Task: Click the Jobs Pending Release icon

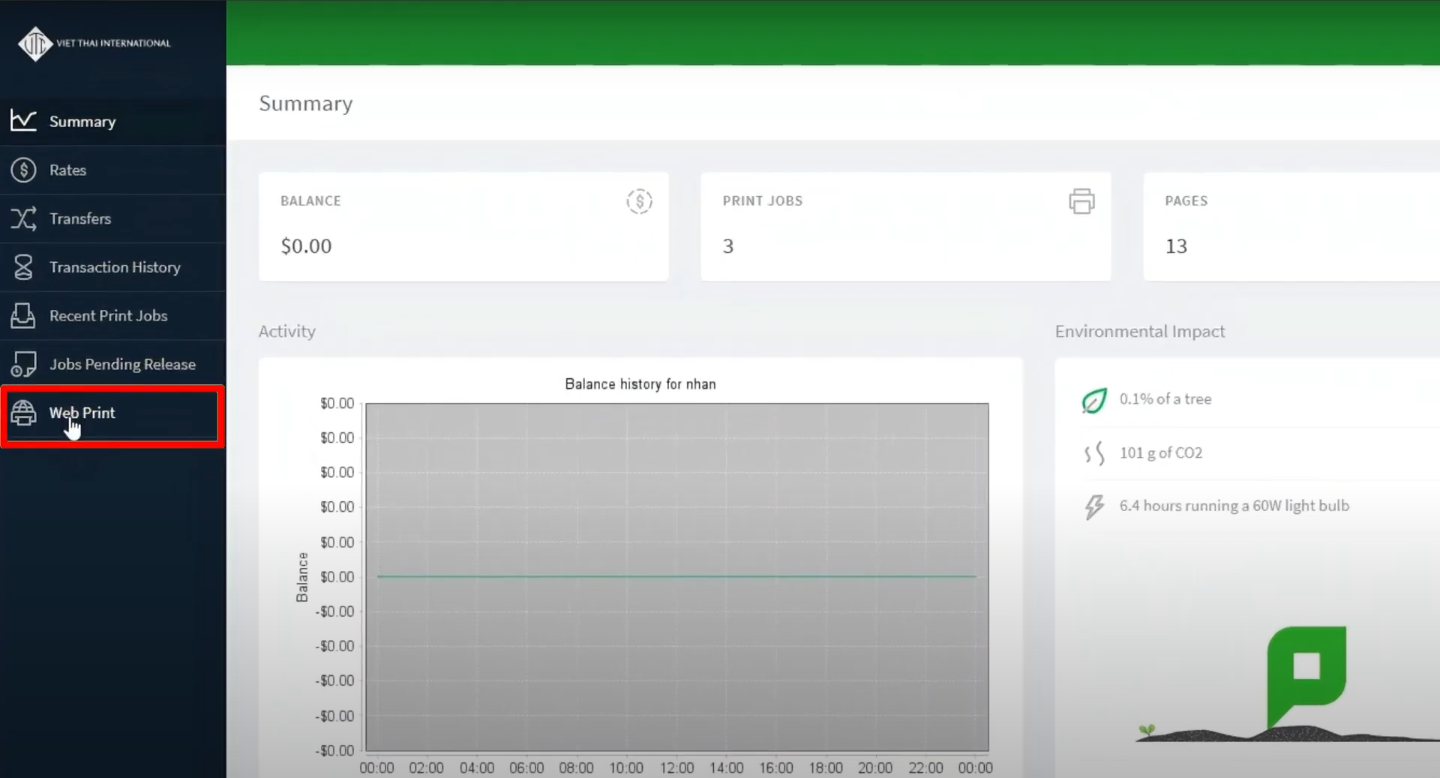Action: click(x=23, y=364)
